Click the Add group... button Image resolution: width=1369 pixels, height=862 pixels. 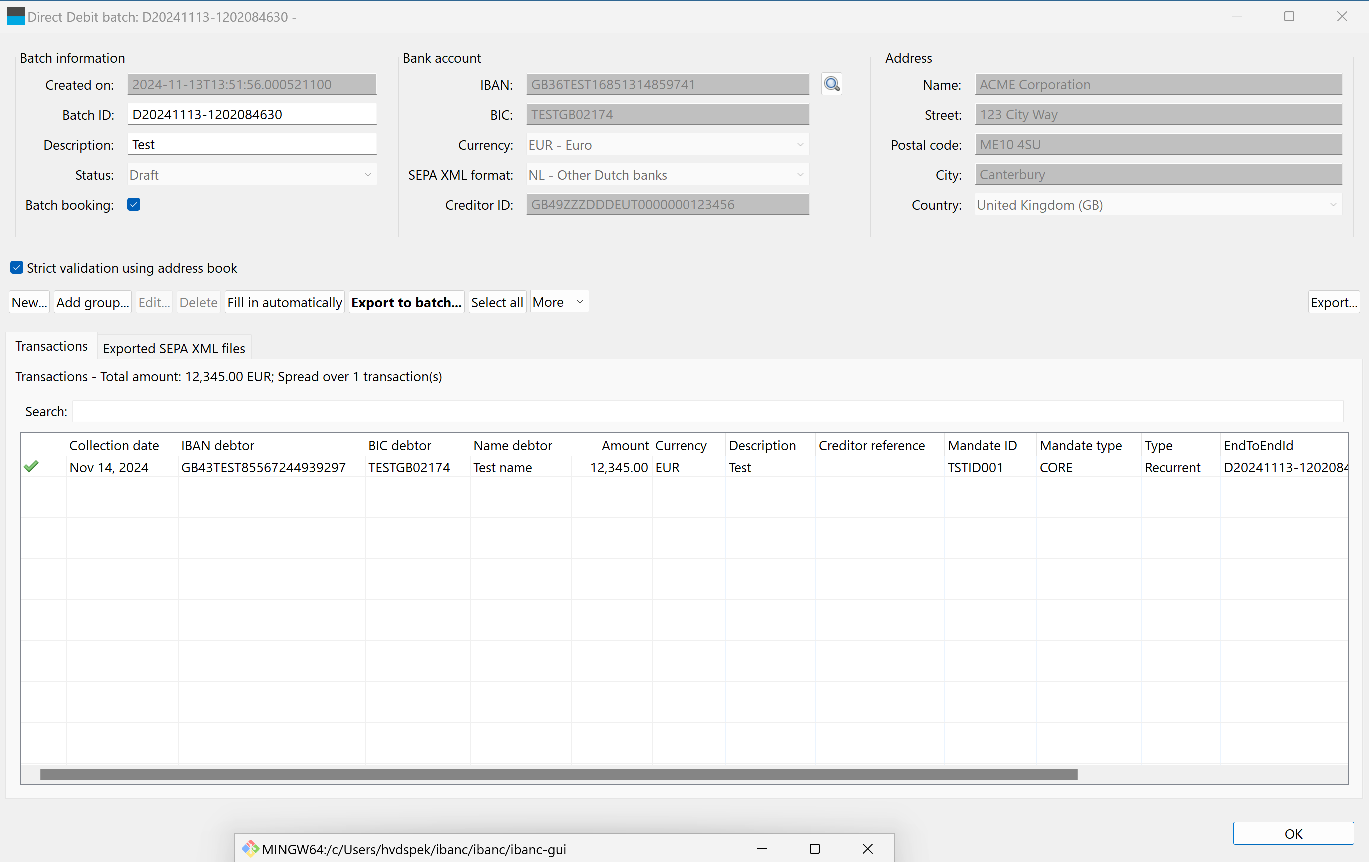(92, 302)
